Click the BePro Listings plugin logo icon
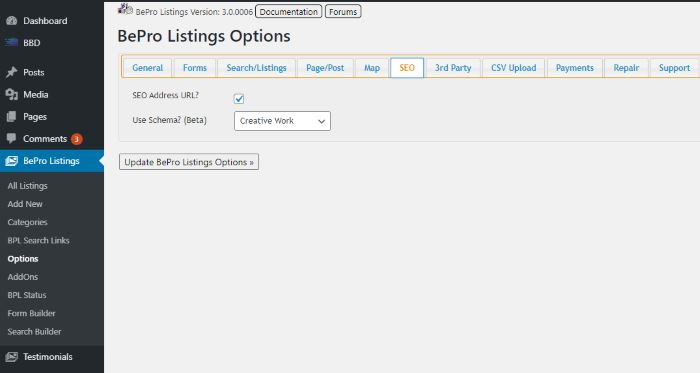This screenshot has width=700, height=373. point(125,9)
